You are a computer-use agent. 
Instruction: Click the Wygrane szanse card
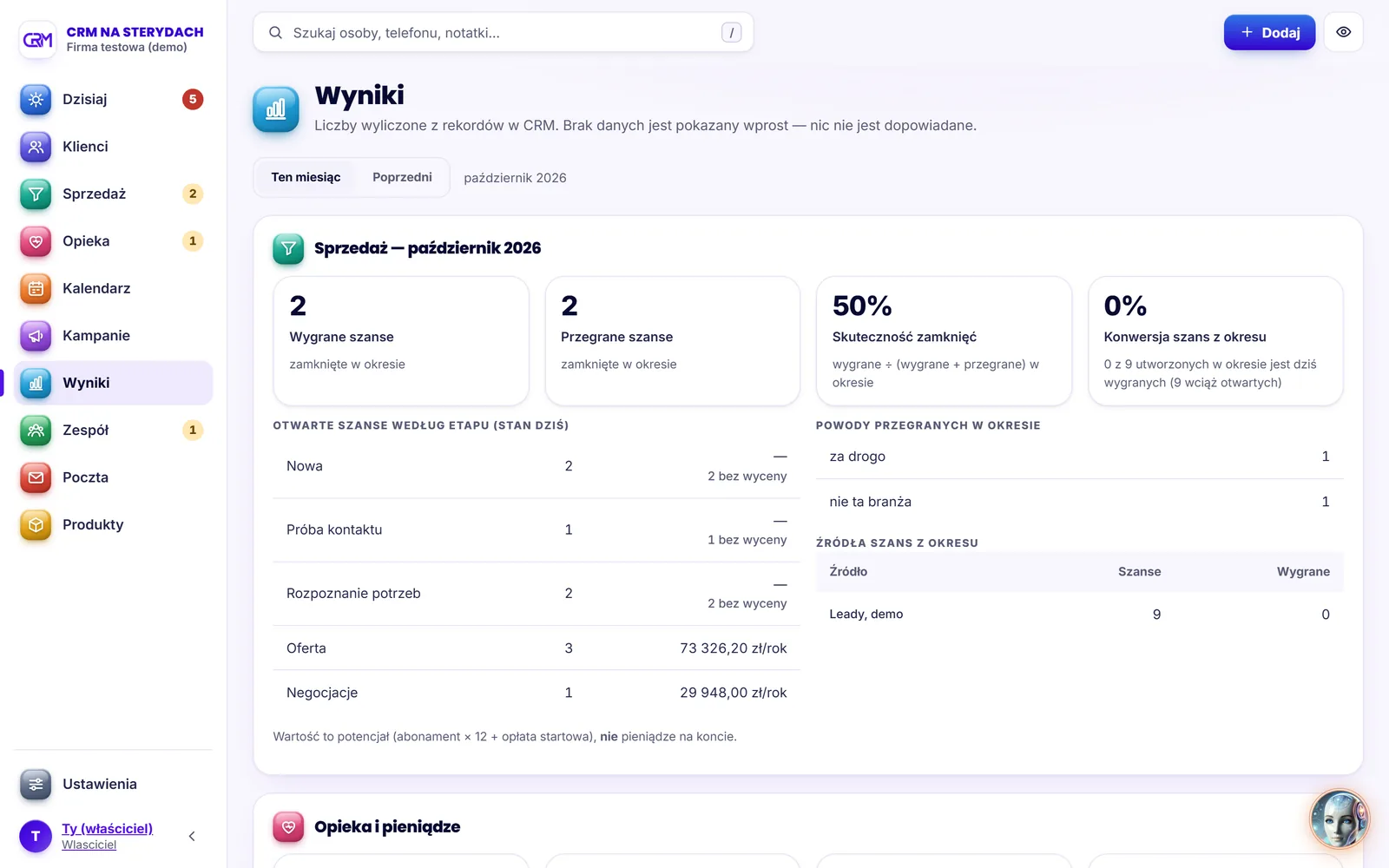point(401,341)
